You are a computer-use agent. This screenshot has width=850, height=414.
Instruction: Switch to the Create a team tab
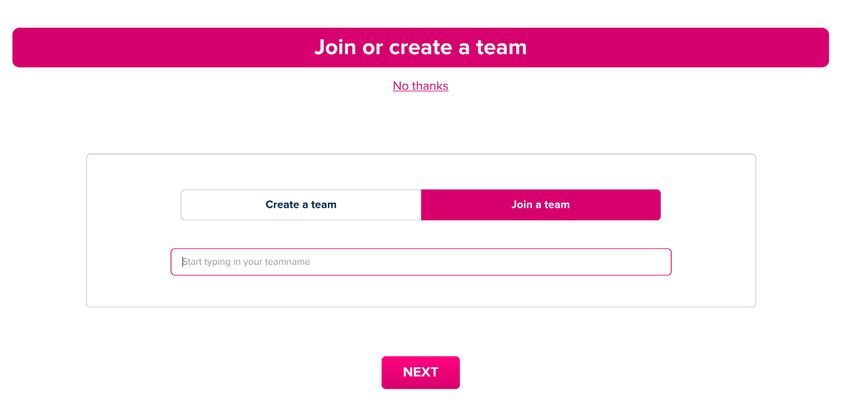[x=301, y=205]
